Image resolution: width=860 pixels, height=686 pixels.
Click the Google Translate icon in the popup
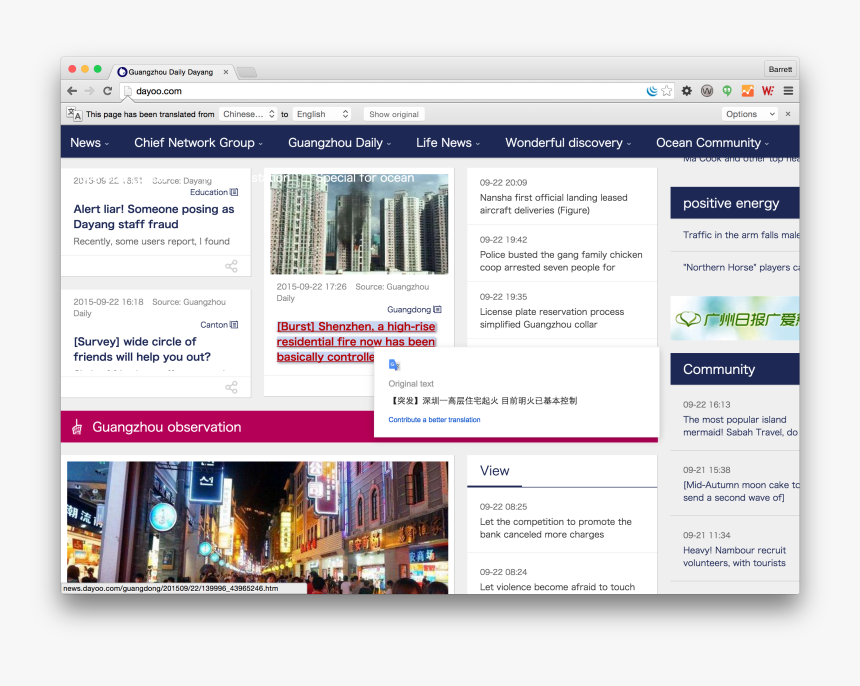pos(394,365)
